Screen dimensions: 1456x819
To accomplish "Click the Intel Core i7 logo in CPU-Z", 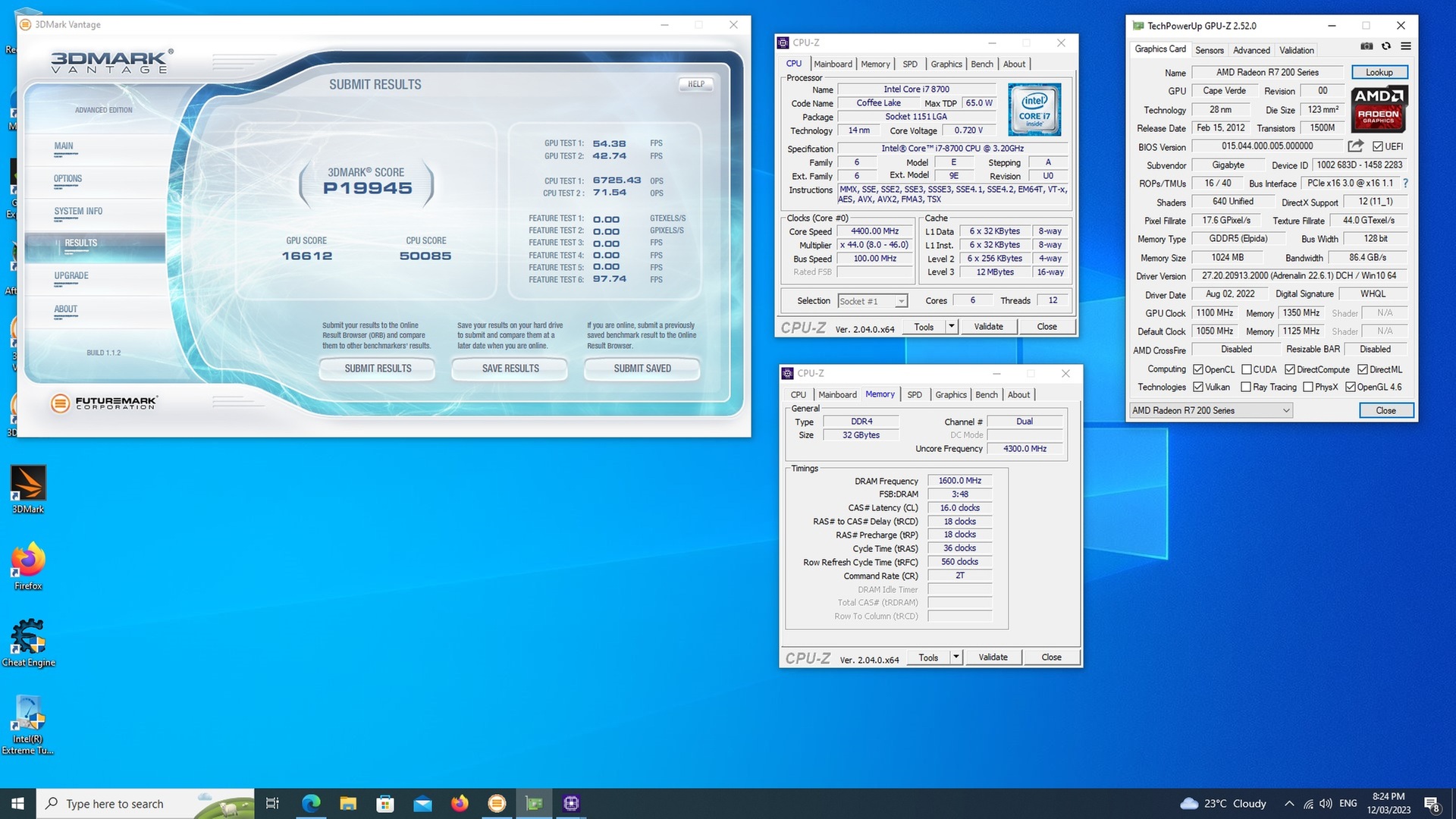I will click(1034, 110).
